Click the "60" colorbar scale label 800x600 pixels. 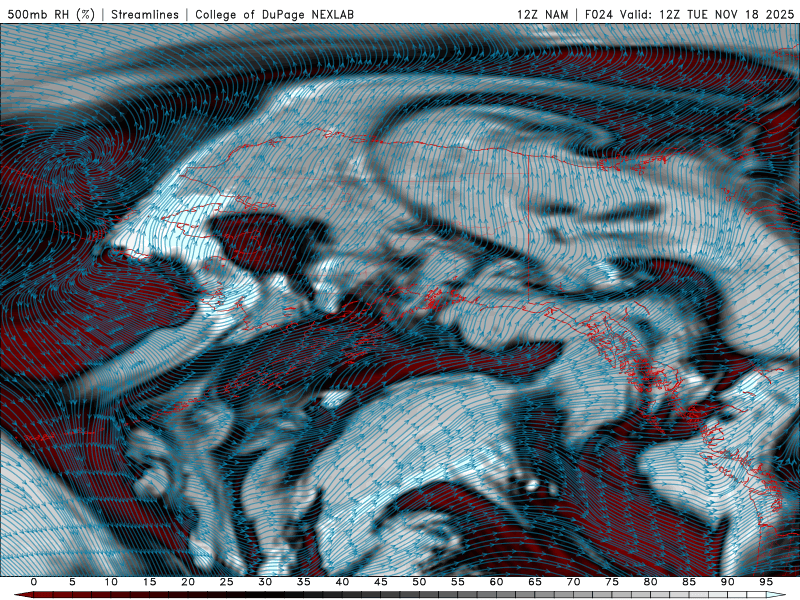496,582
